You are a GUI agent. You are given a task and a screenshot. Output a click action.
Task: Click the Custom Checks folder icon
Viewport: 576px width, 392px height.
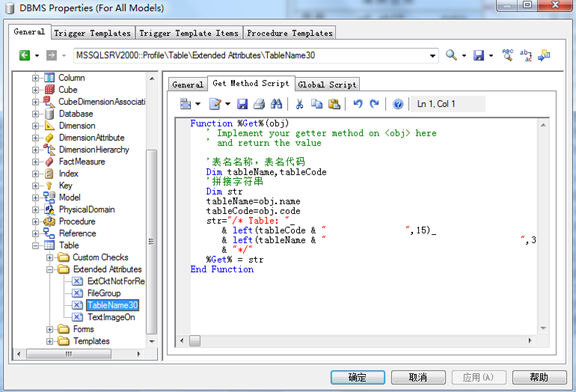pyautogui.click(x=64, y=257)
